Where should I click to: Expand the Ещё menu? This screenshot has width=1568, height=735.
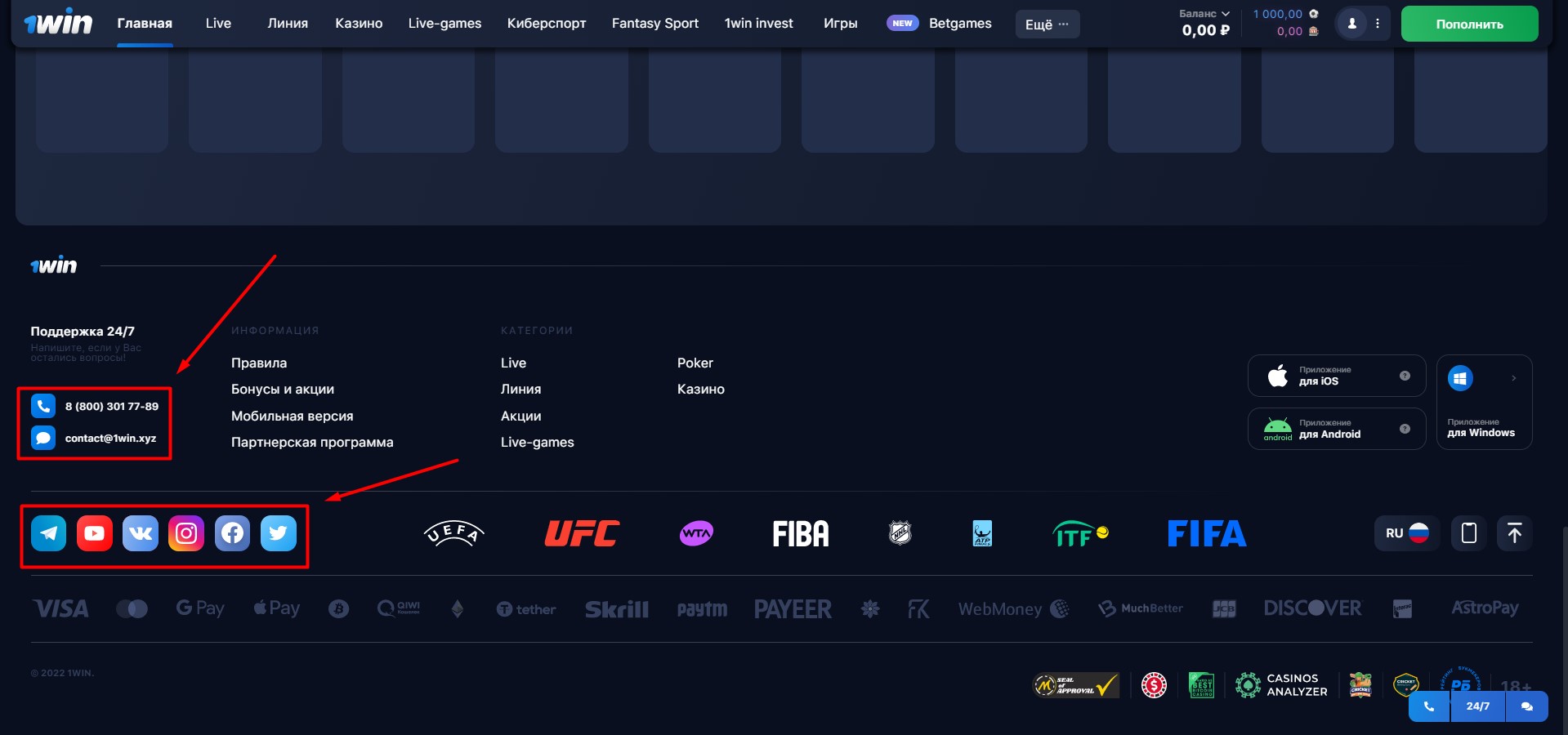1047,24
